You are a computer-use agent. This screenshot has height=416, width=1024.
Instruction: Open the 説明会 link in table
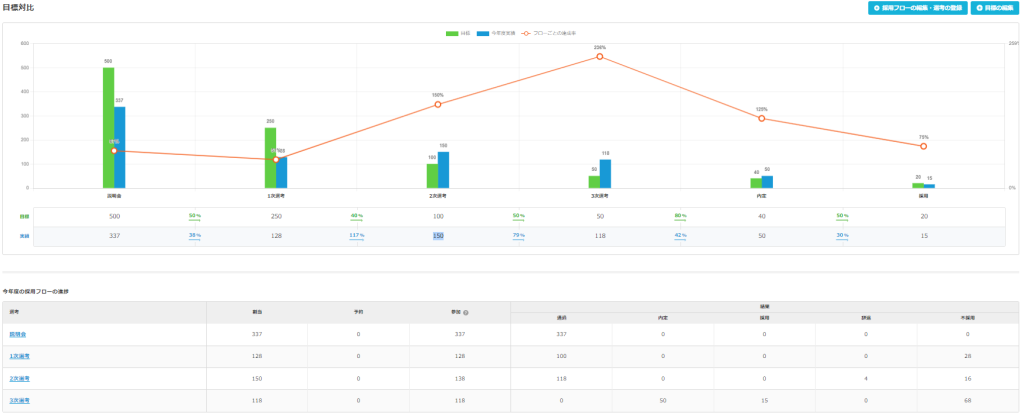pyautogui.click(x=19, y=335)
